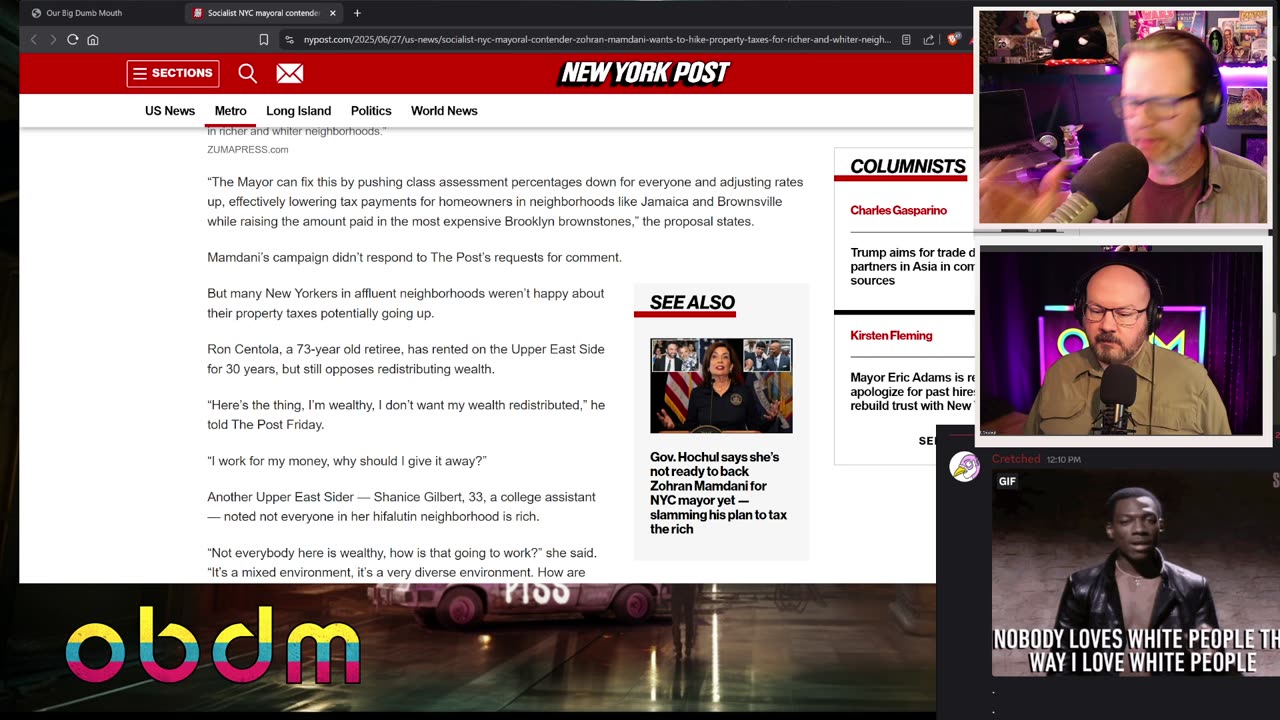Screen dimensions: 1280x720
Task: Click the nypost.com address bar URL
Action: click(x=597, y=40)
